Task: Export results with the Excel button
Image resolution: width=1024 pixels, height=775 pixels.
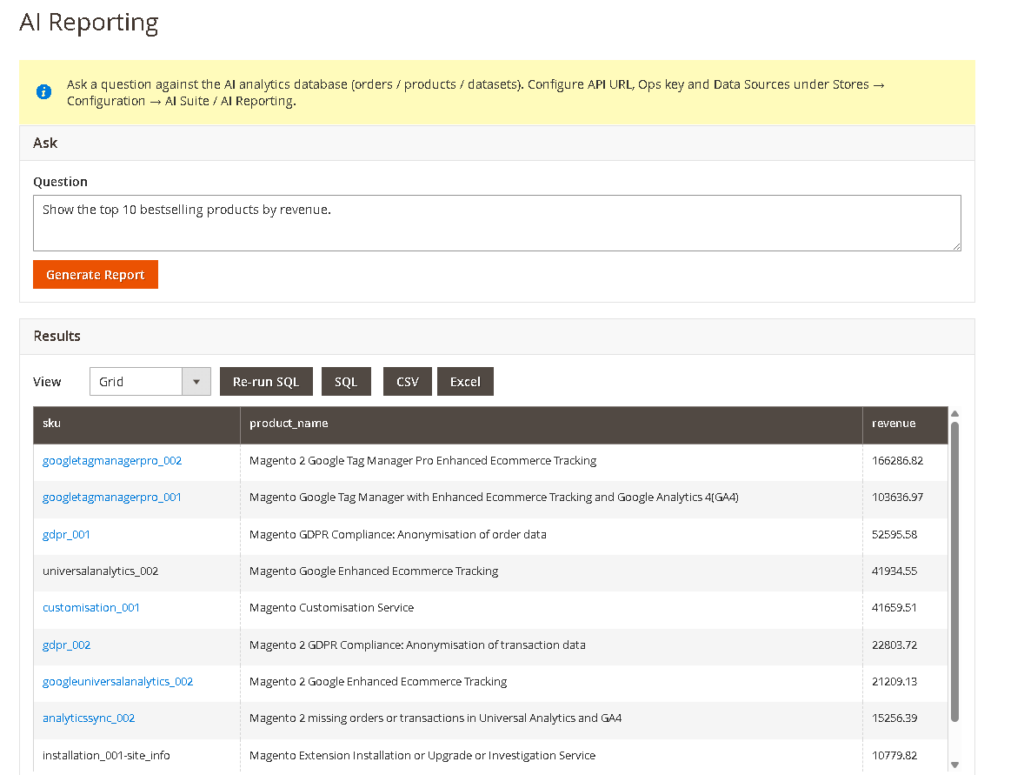Action: [465, 381]
